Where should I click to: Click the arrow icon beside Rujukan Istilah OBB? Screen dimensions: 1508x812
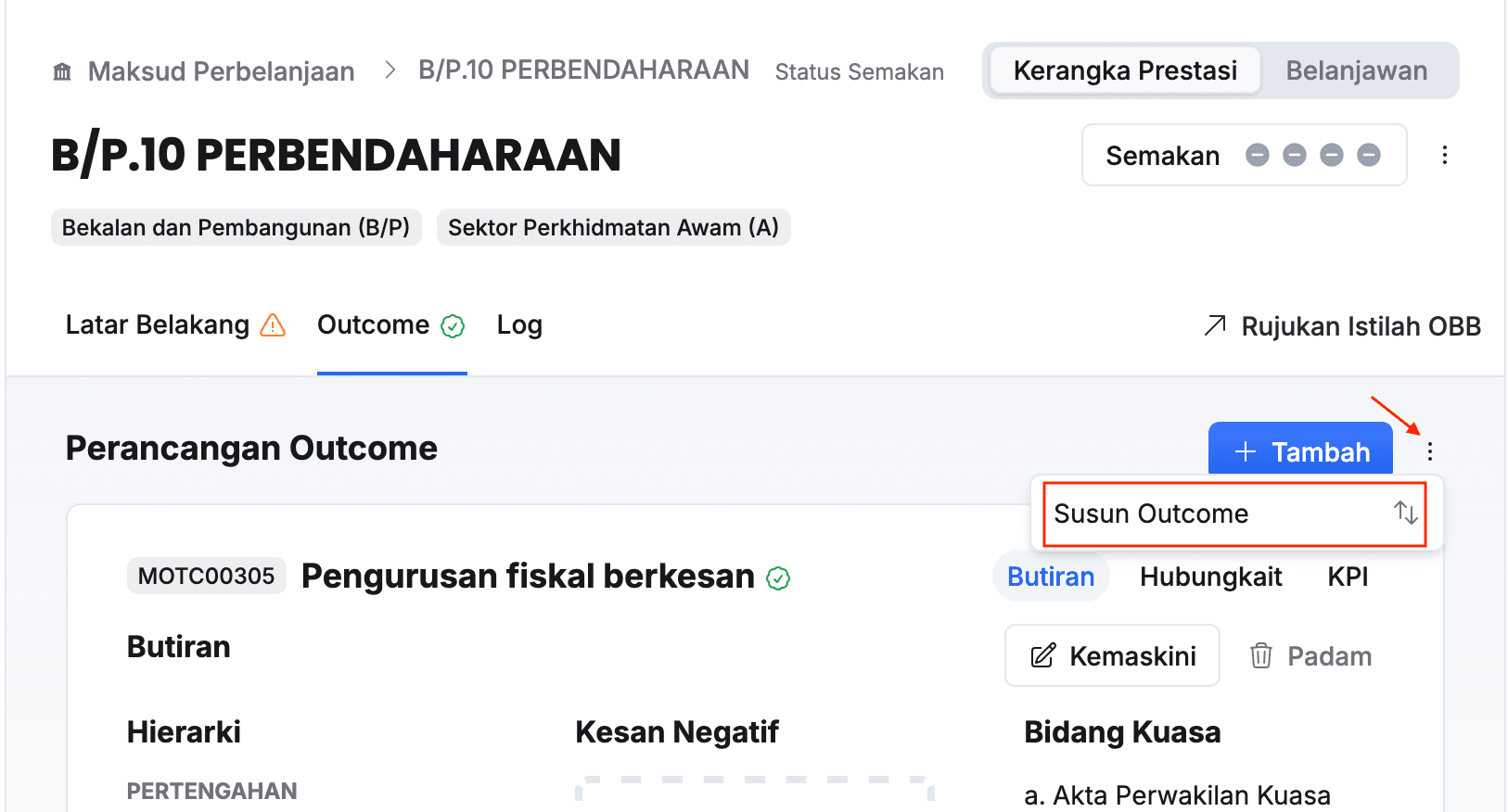point(1215,325)
